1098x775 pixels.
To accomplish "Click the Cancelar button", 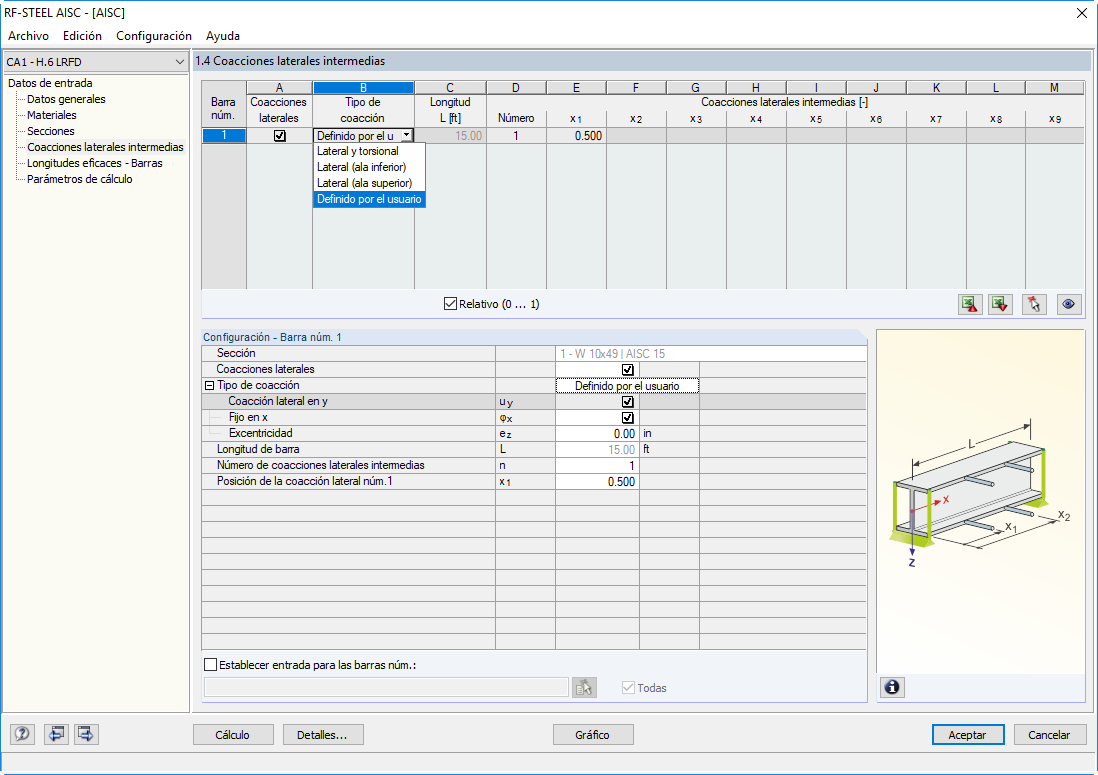I will (x=1049, y=734).
